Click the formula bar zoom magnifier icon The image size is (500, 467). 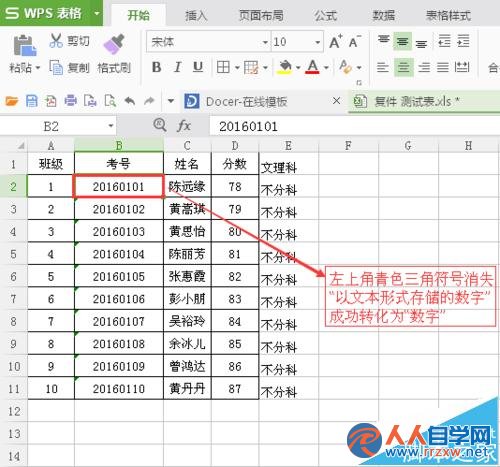tap(160, 125)
